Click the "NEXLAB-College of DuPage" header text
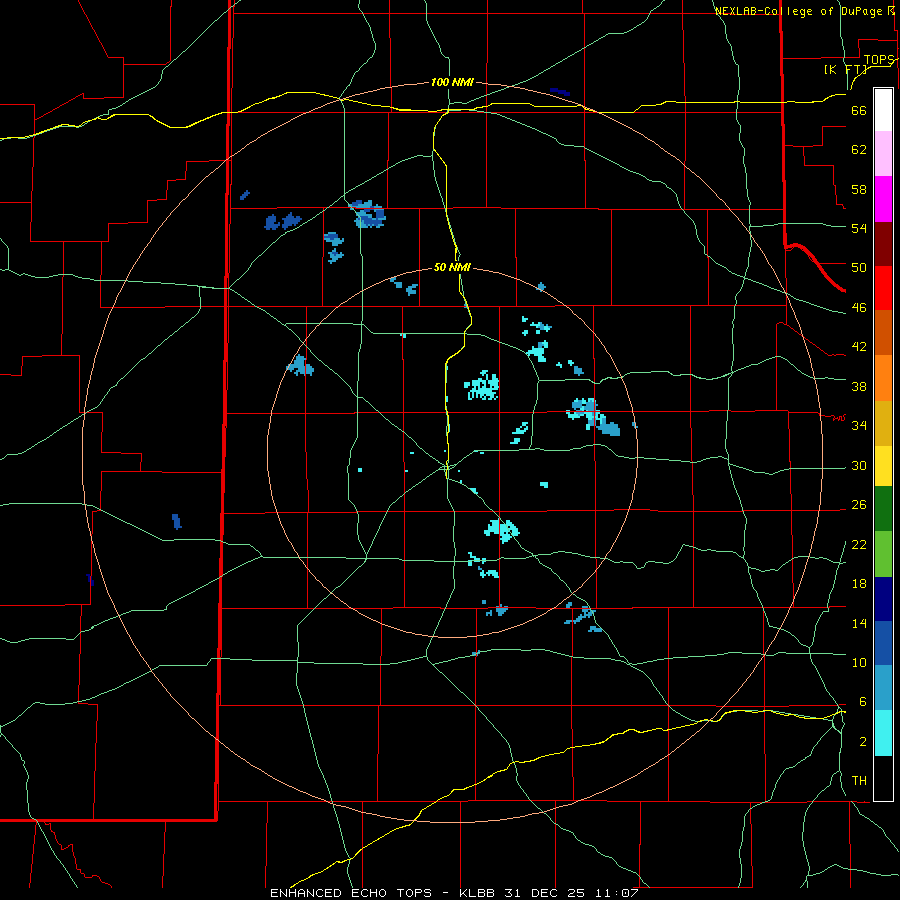Viewport: 900px width, 900px height. (801, 11)
